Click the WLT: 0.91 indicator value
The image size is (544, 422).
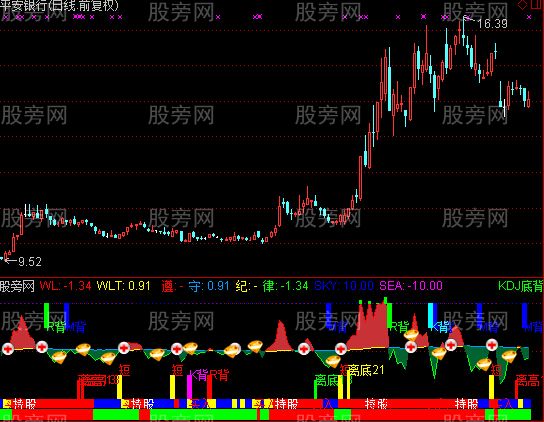tap(124, 286)
